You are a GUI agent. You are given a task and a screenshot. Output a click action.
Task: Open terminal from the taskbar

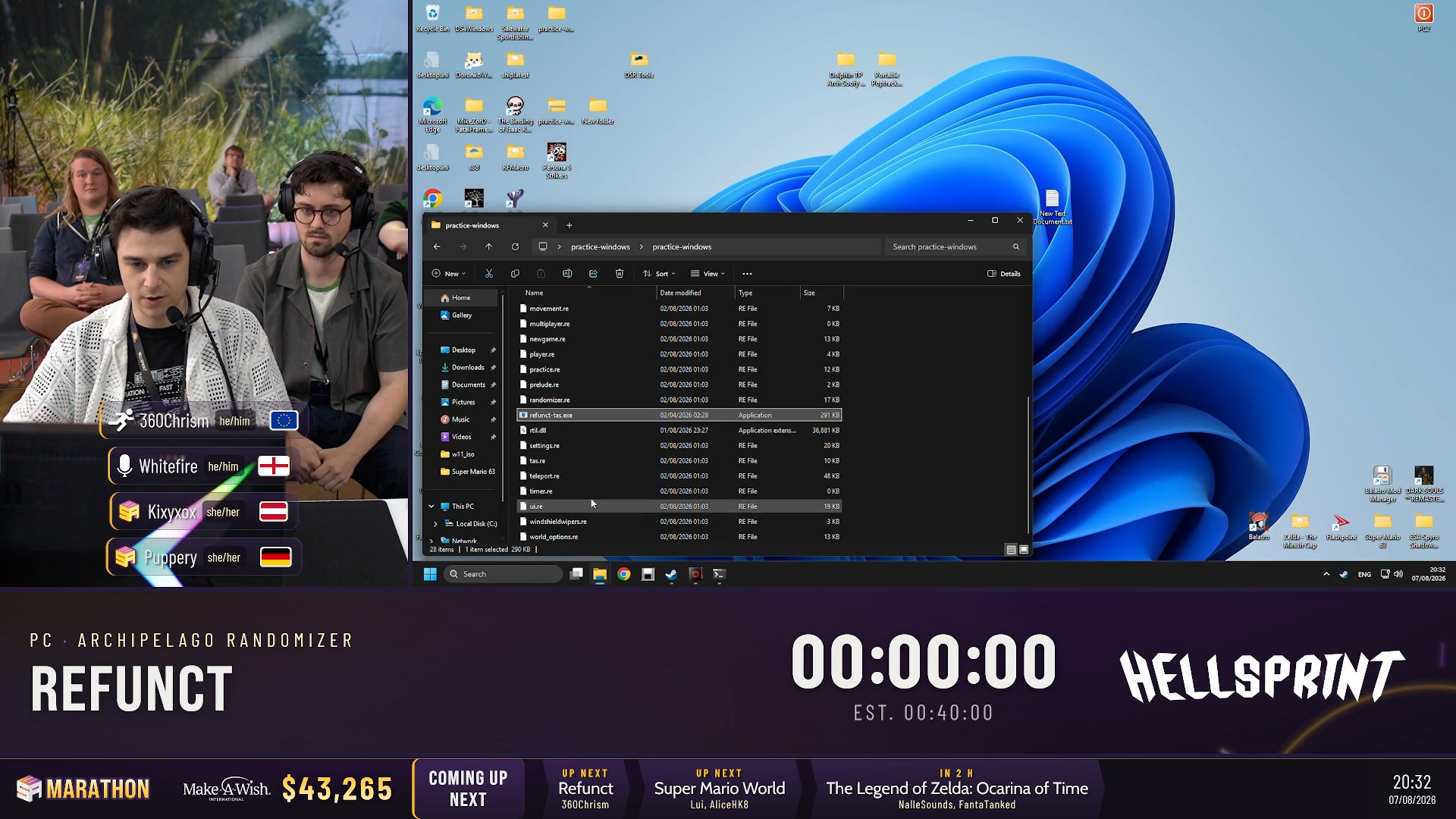click(x=719, y=574)
